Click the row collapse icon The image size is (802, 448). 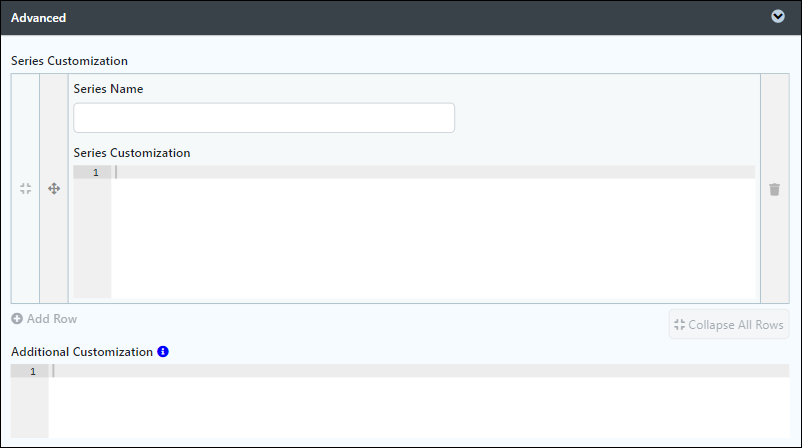click(x=26, y=189)
